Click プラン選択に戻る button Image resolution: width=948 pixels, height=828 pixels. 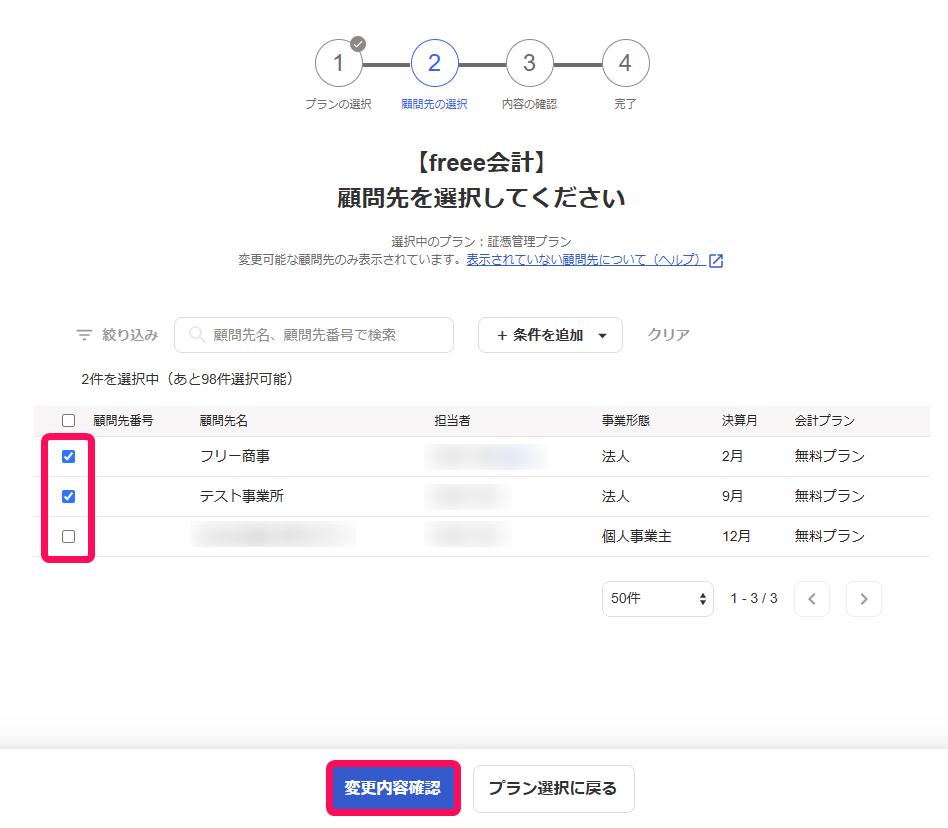click(x=553, y=789)
